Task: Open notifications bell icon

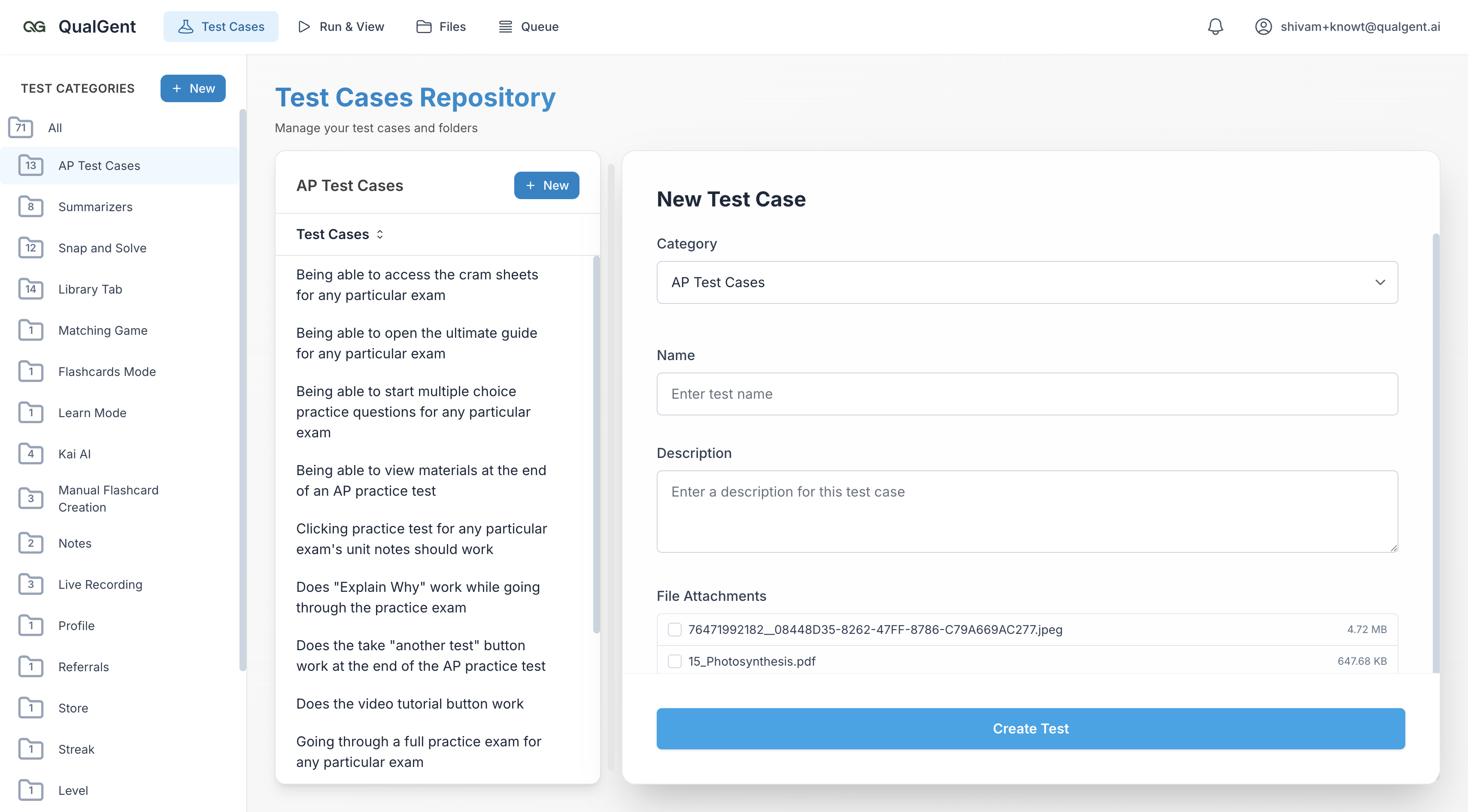Action: [1215, 27]
